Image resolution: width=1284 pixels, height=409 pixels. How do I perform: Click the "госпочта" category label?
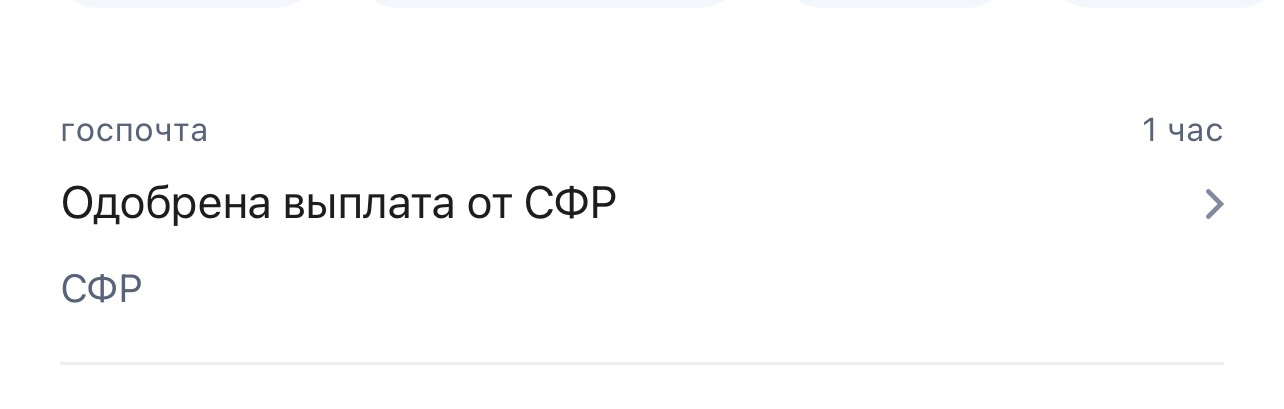(x=134, y=131)
